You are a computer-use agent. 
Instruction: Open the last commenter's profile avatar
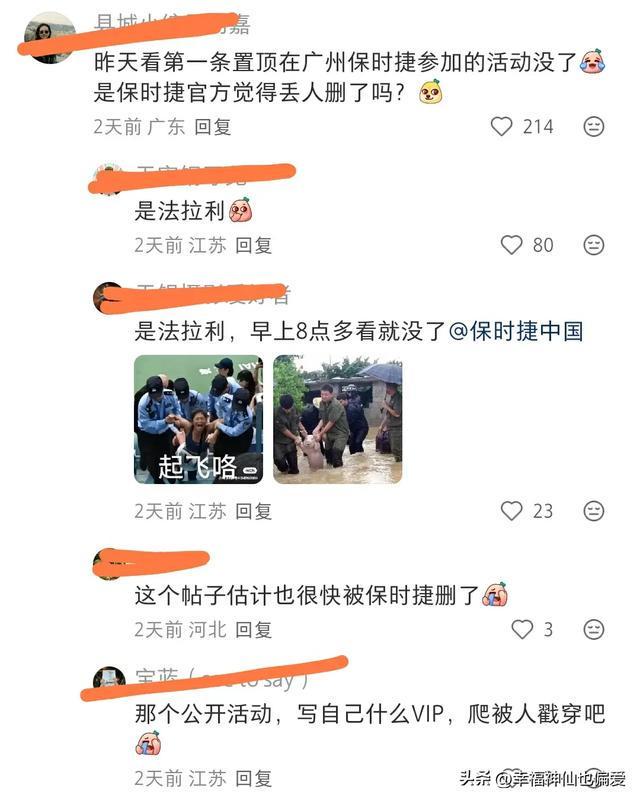(x=109, y=679)
